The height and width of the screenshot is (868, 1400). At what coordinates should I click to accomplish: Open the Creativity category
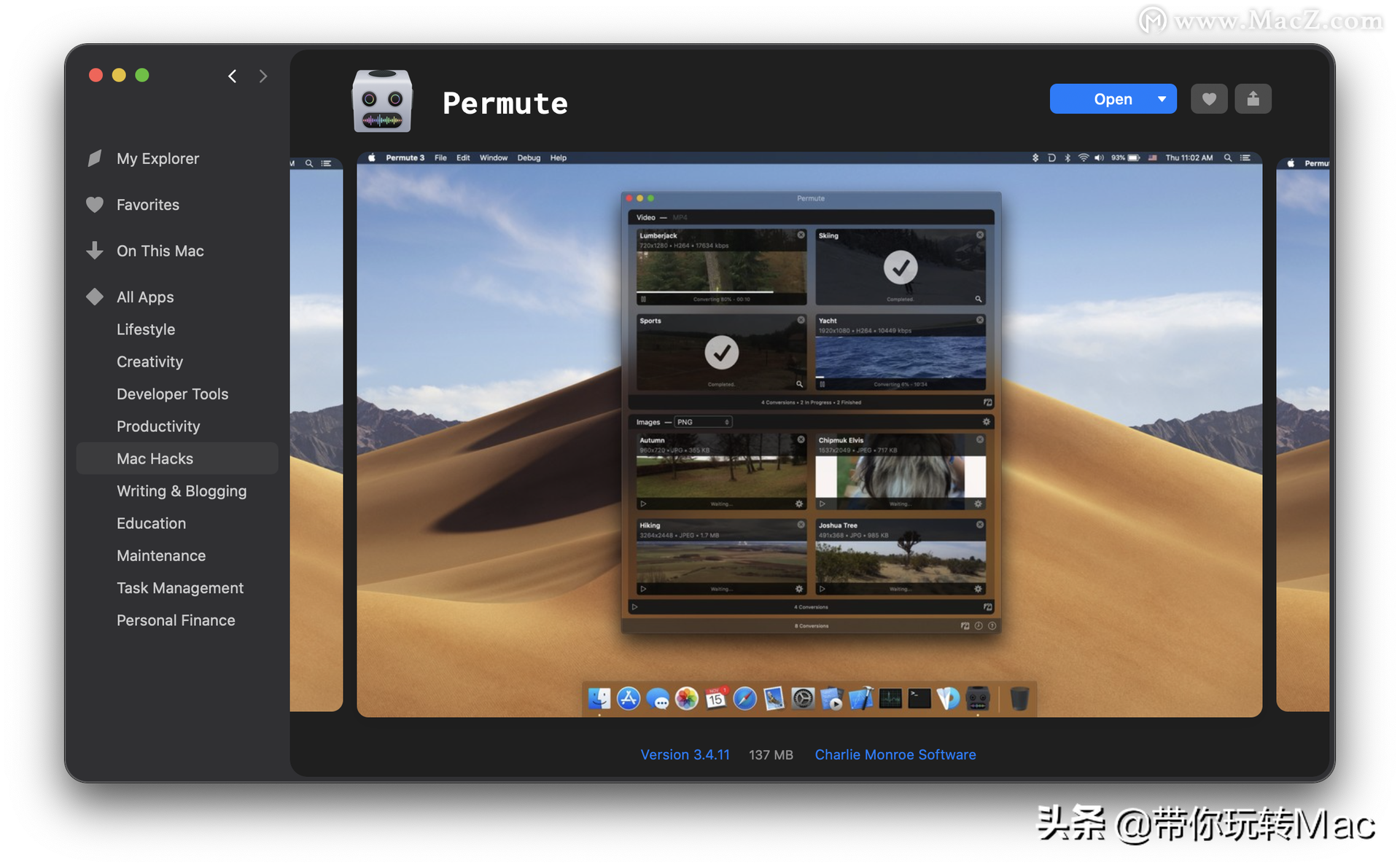click(x=149, y=361)
